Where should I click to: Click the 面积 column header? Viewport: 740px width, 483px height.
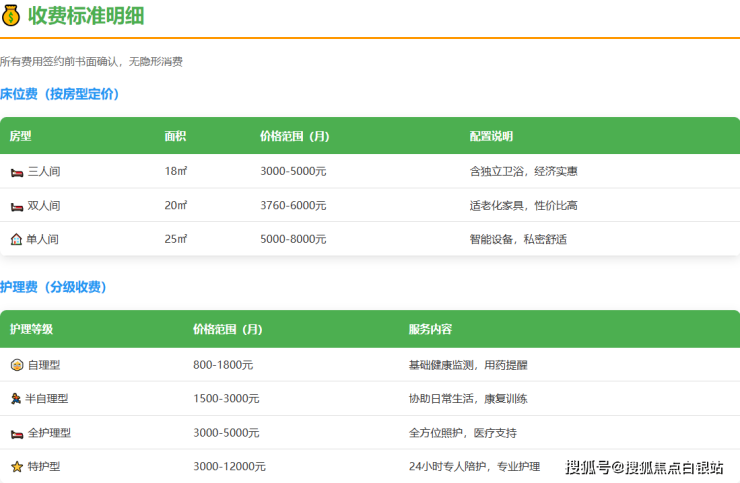click(x=175, y=136)
